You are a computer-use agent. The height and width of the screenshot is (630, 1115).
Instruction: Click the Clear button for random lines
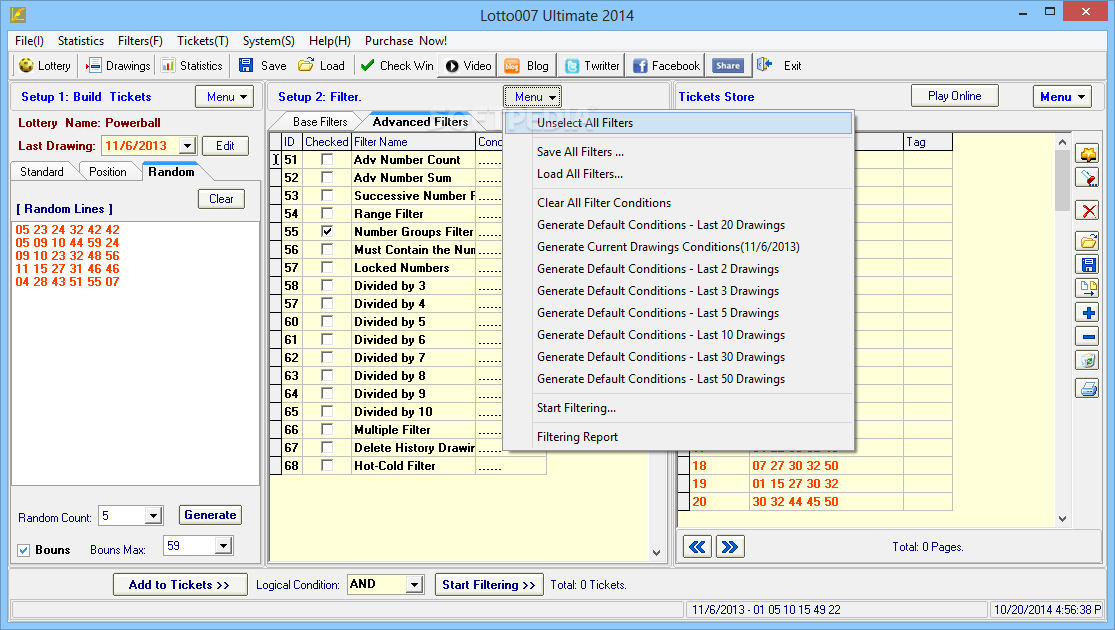pyautogui.click(x=221, y=199)
